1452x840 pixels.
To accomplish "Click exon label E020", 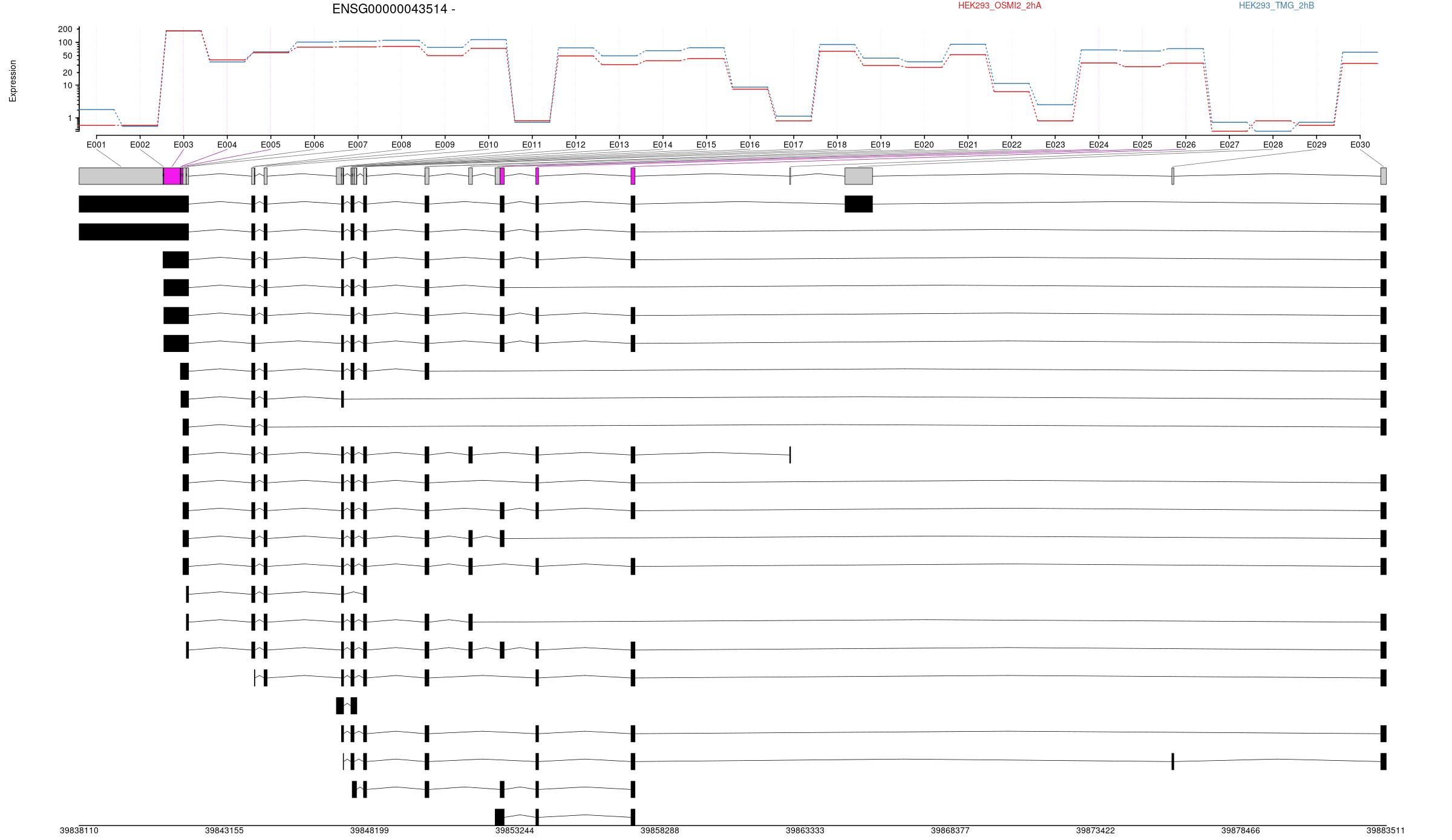I will click(924, 145).
